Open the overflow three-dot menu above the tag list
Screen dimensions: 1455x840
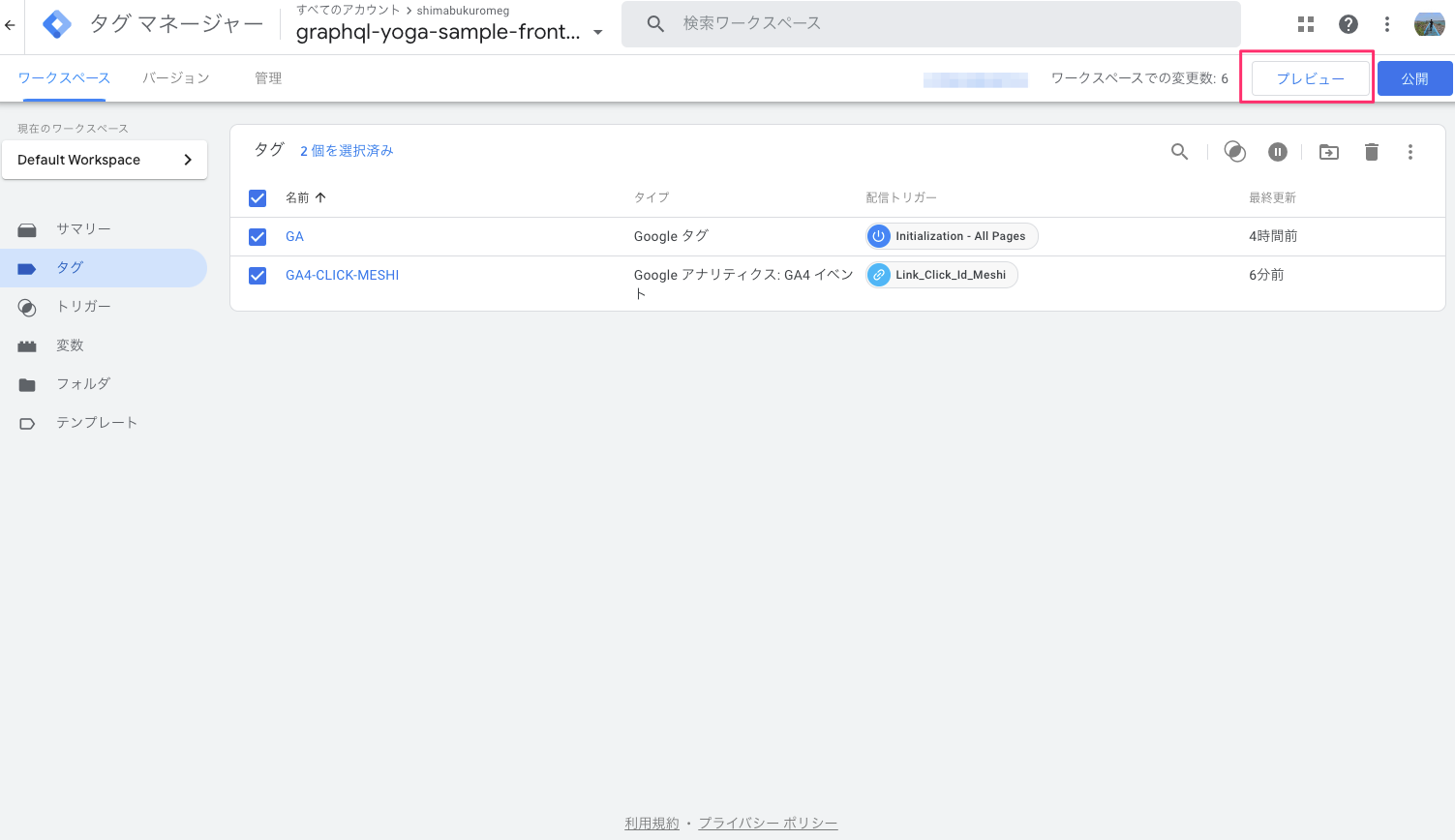click(1410, 152)
